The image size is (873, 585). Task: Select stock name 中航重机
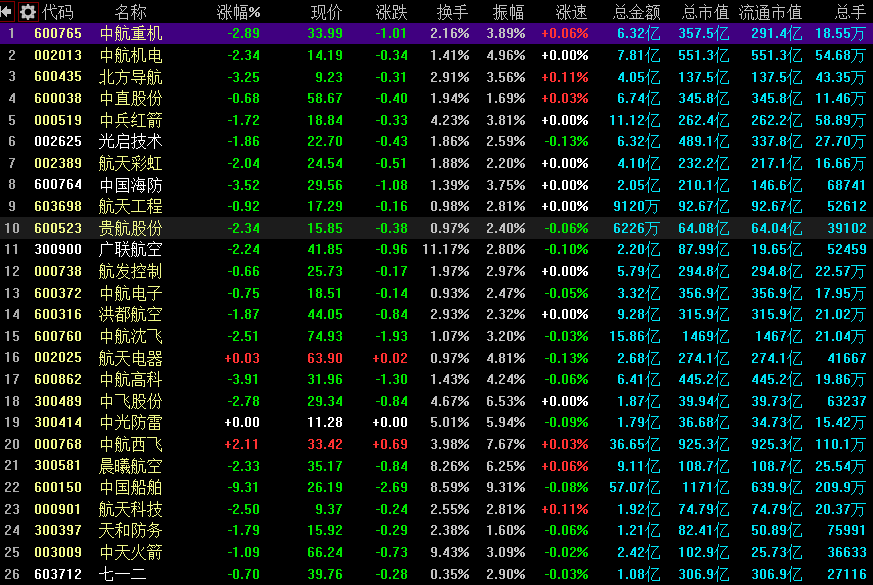pos(131,33)
